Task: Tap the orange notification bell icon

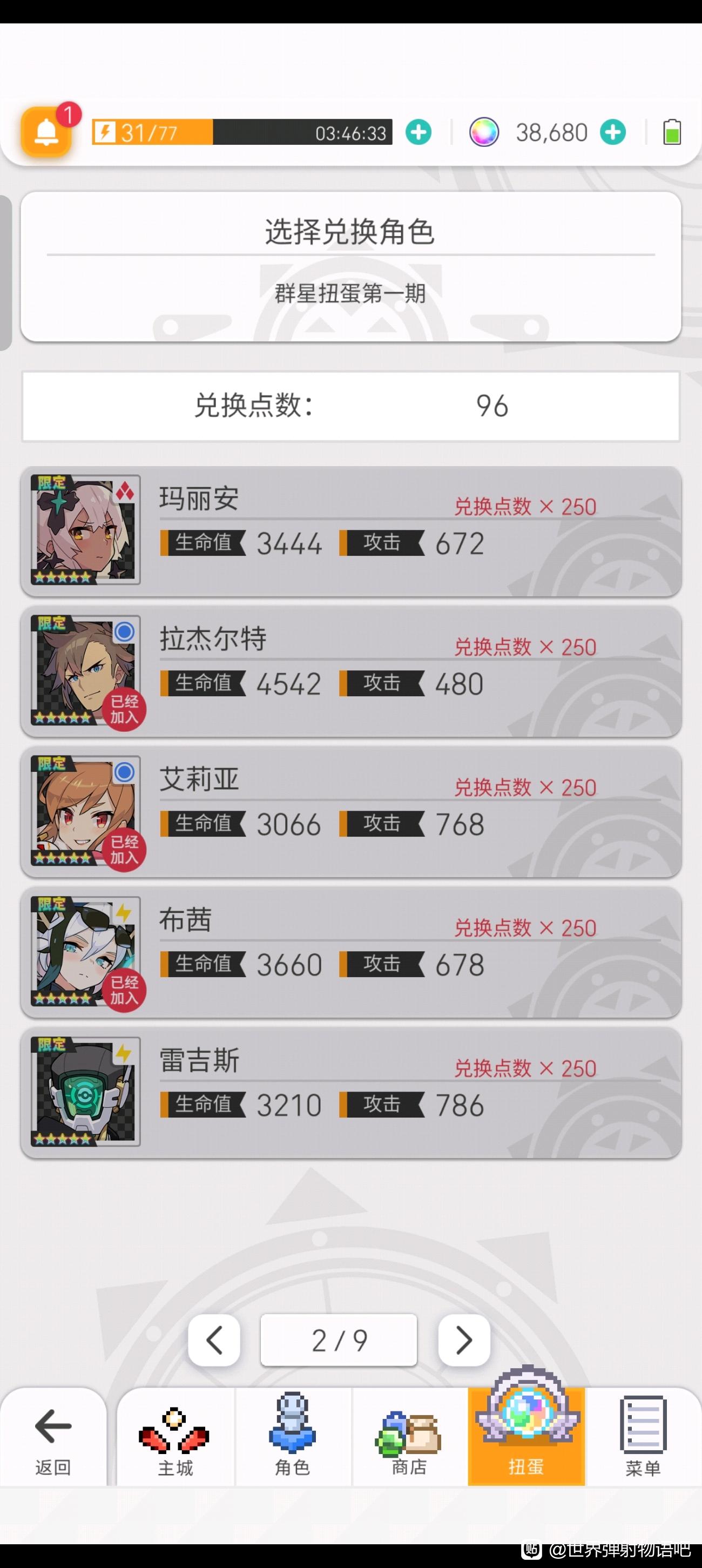Action: [46, 131]
